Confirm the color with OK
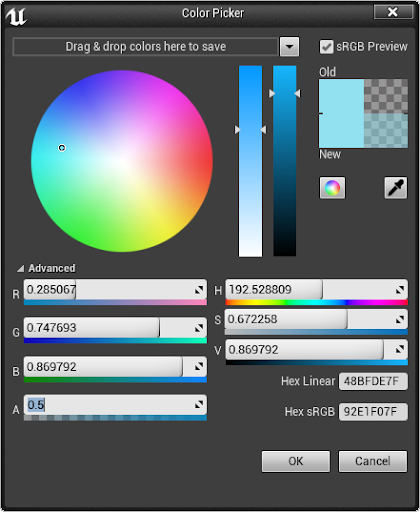The width and height of the screenshot is (420, 512). click(x=296, y=461)
